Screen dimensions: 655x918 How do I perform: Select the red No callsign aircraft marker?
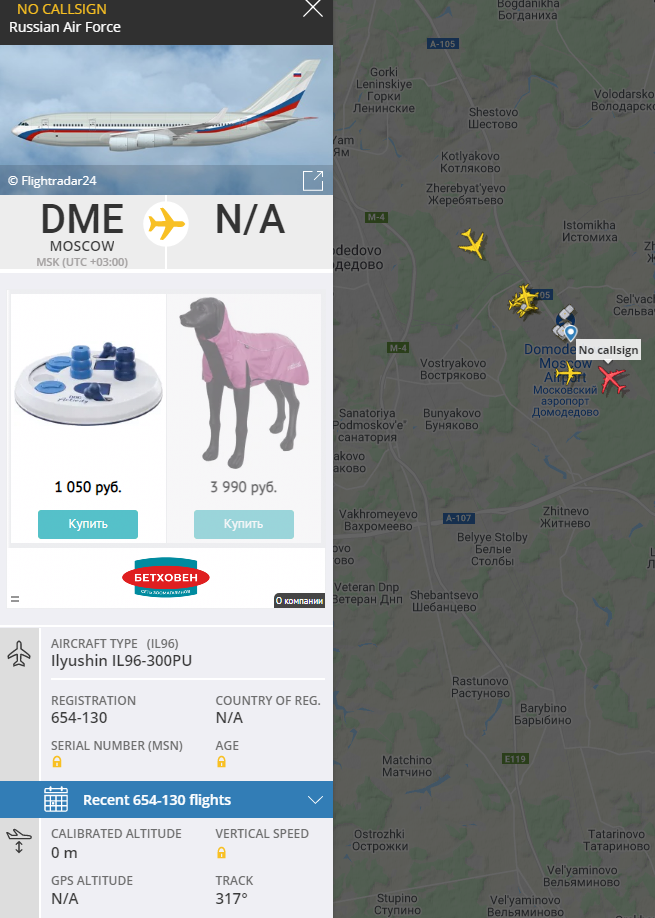tap(612, 379)
